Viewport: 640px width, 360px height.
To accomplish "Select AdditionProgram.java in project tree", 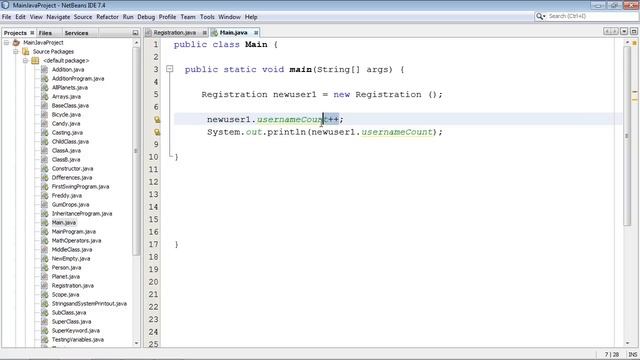I will (x=78, y=78).
